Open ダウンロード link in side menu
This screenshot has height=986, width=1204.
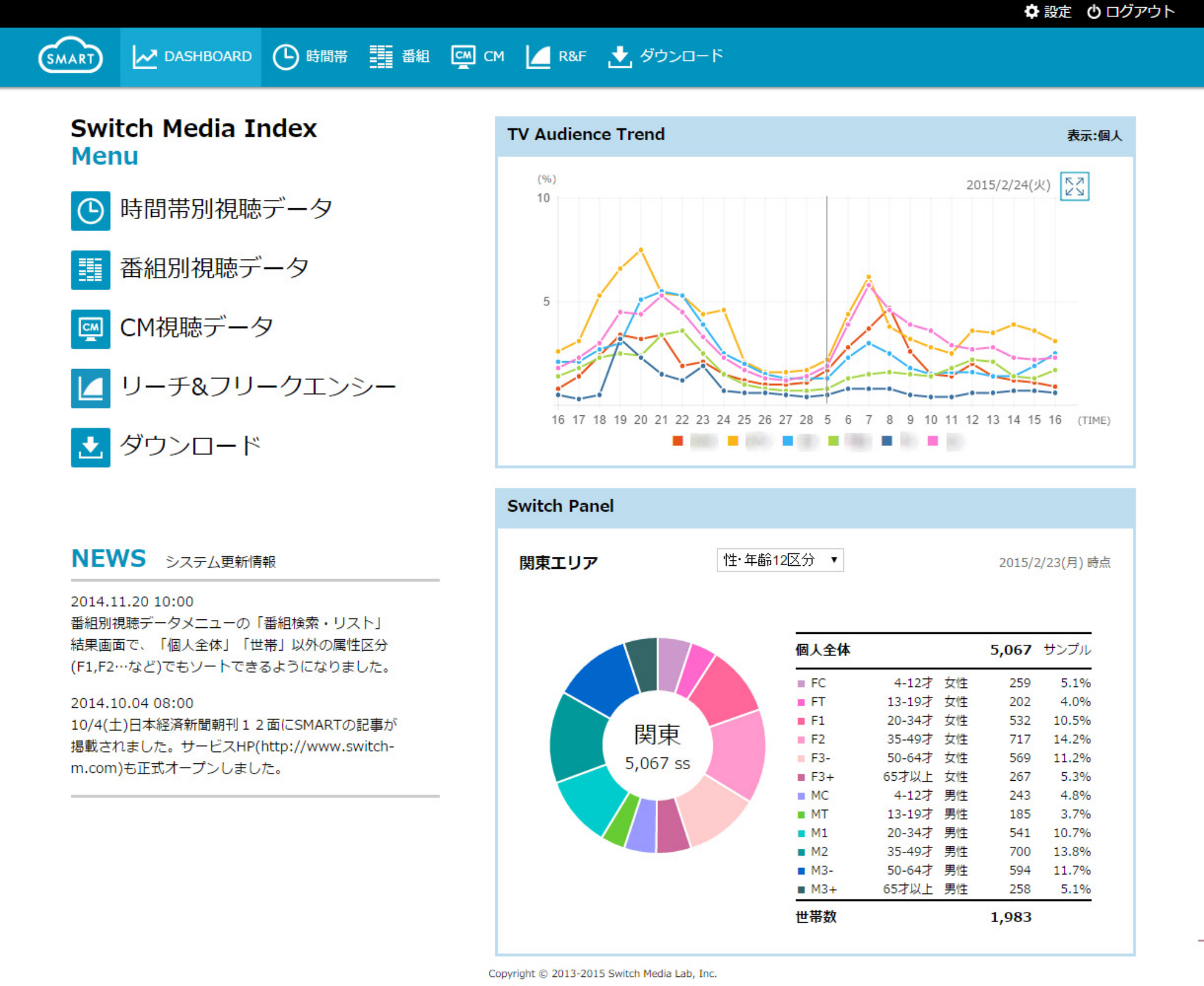pyautogui.click(x=190, y=445)
